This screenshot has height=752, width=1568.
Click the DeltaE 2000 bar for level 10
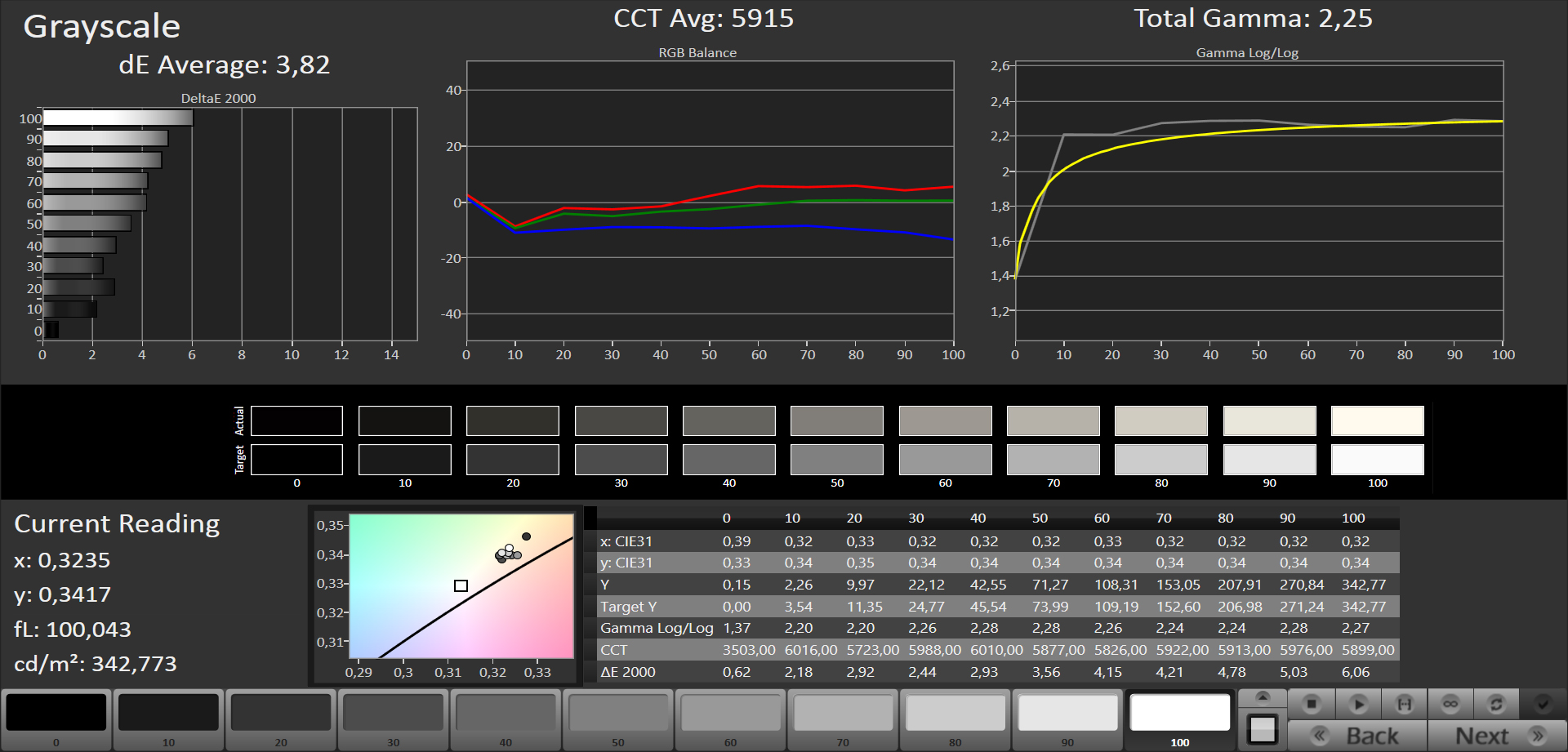(x=69, y=309)
